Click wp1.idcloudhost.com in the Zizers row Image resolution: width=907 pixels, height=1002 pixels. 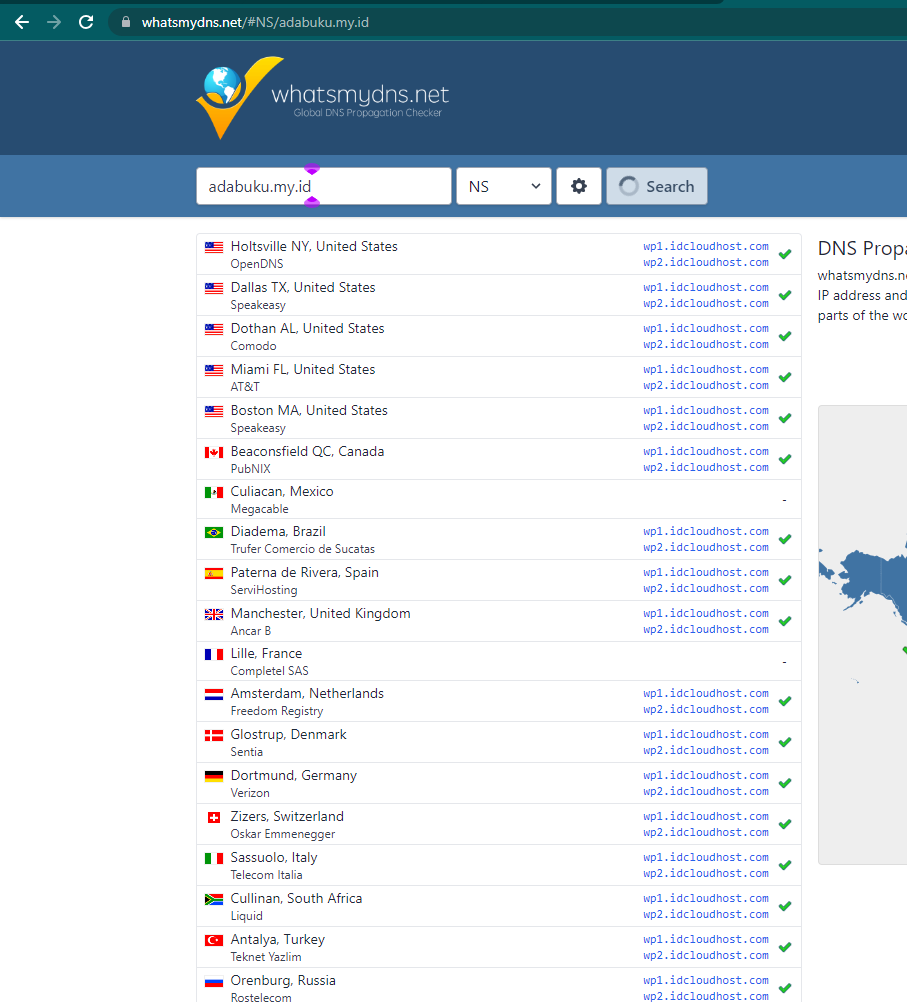706,816
